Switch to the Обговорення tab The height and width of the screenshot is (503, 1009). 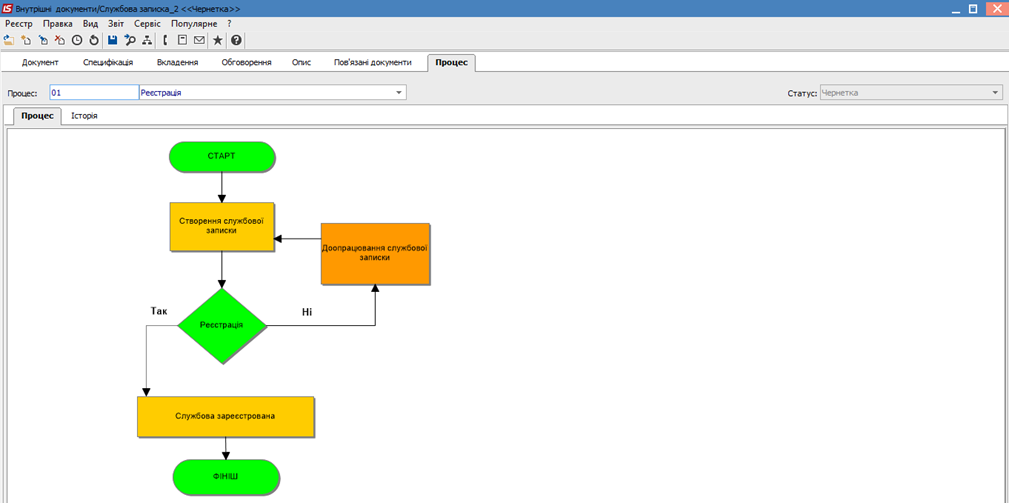click(x=246, y=62)
